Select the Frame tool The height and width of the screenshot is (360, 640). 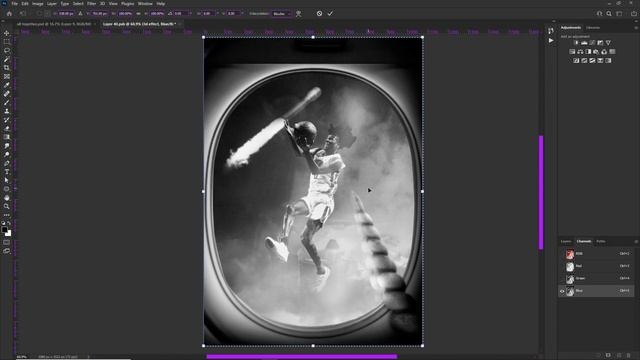click(x=7, y=76)
